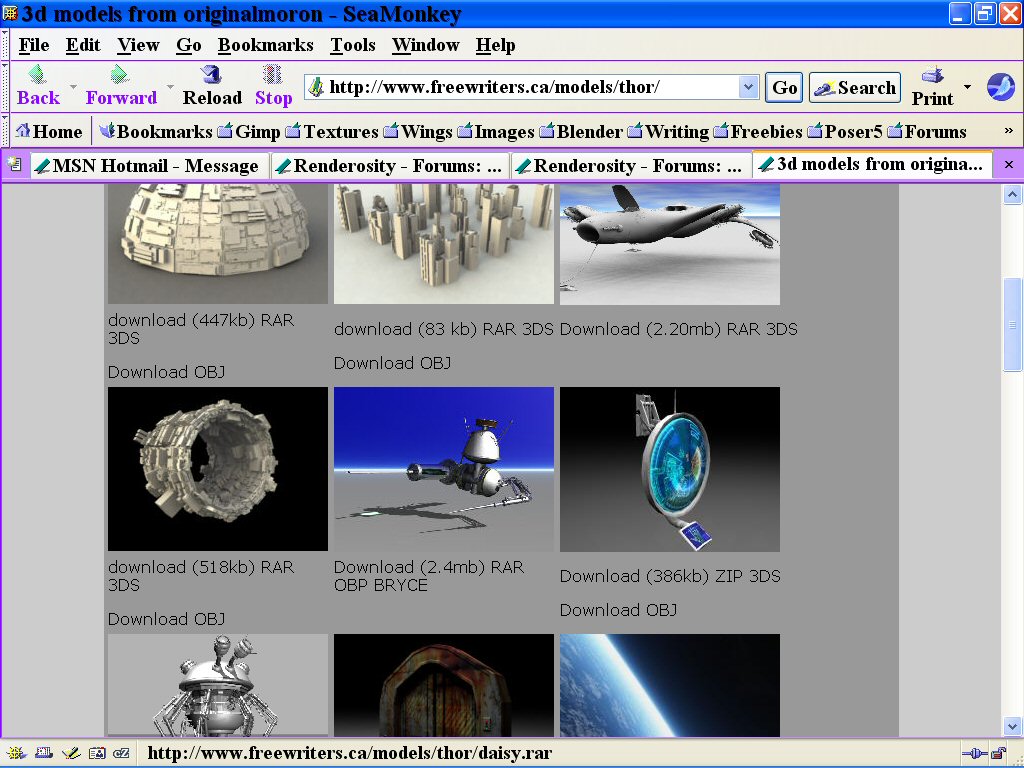This screenshot has width=1024, height=768.
Task: Open Composer from status bar pencil icon
Action: click(70, 753)
